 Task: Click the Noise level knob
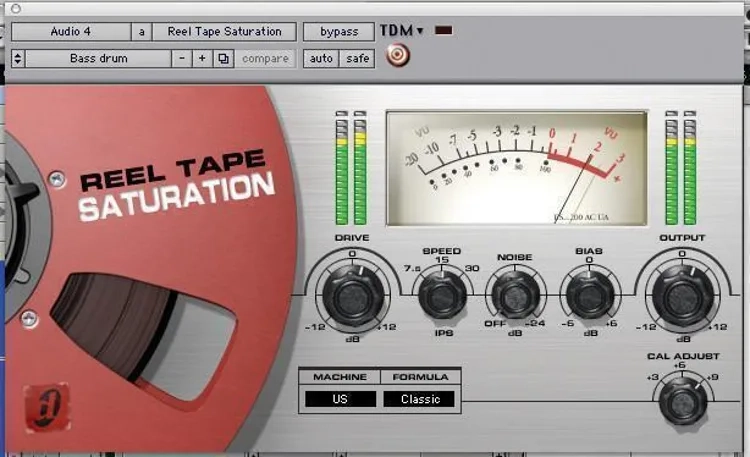click(514, 297)
